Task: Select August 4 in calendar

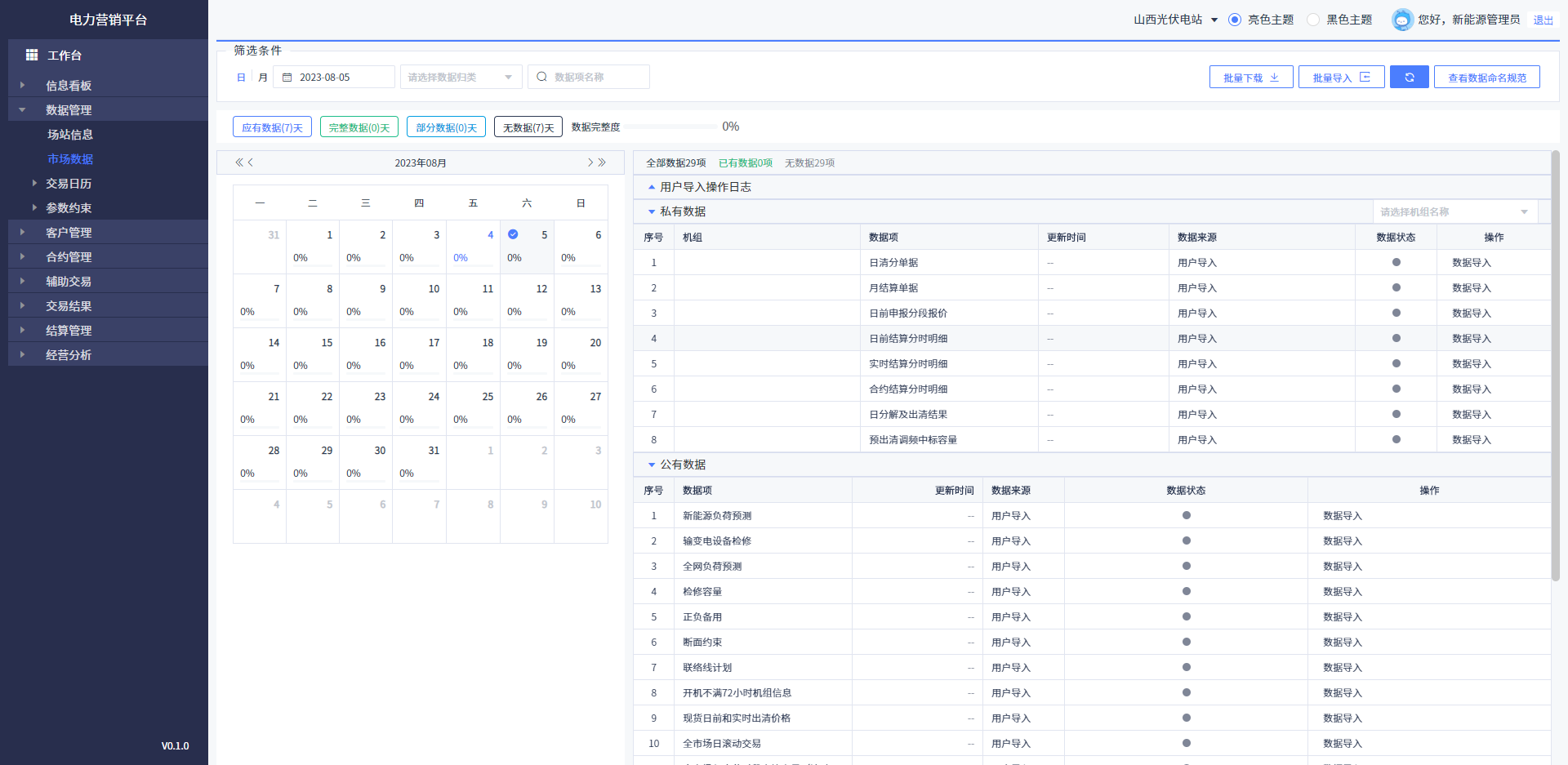Action: tap(473, 246)
